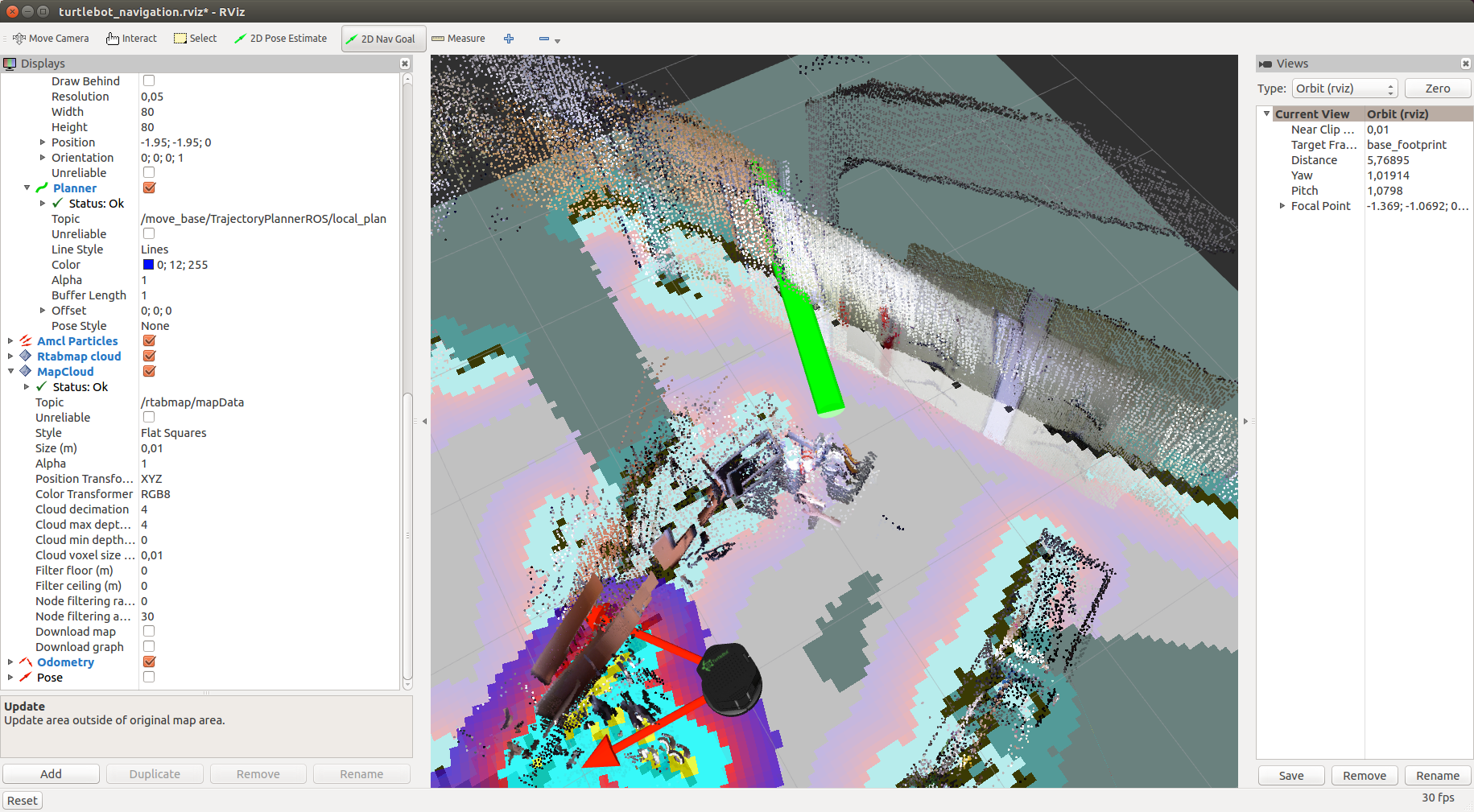The image size is (1474, 812).
Task: Collapse the MapCloud display
Action: click(10, 372)
